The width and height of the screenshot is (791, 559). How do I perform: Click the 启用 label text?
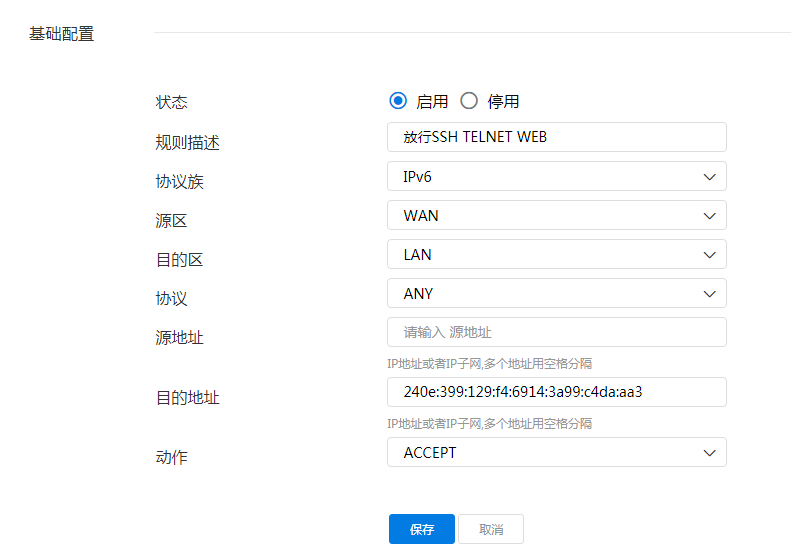point(432,102)
